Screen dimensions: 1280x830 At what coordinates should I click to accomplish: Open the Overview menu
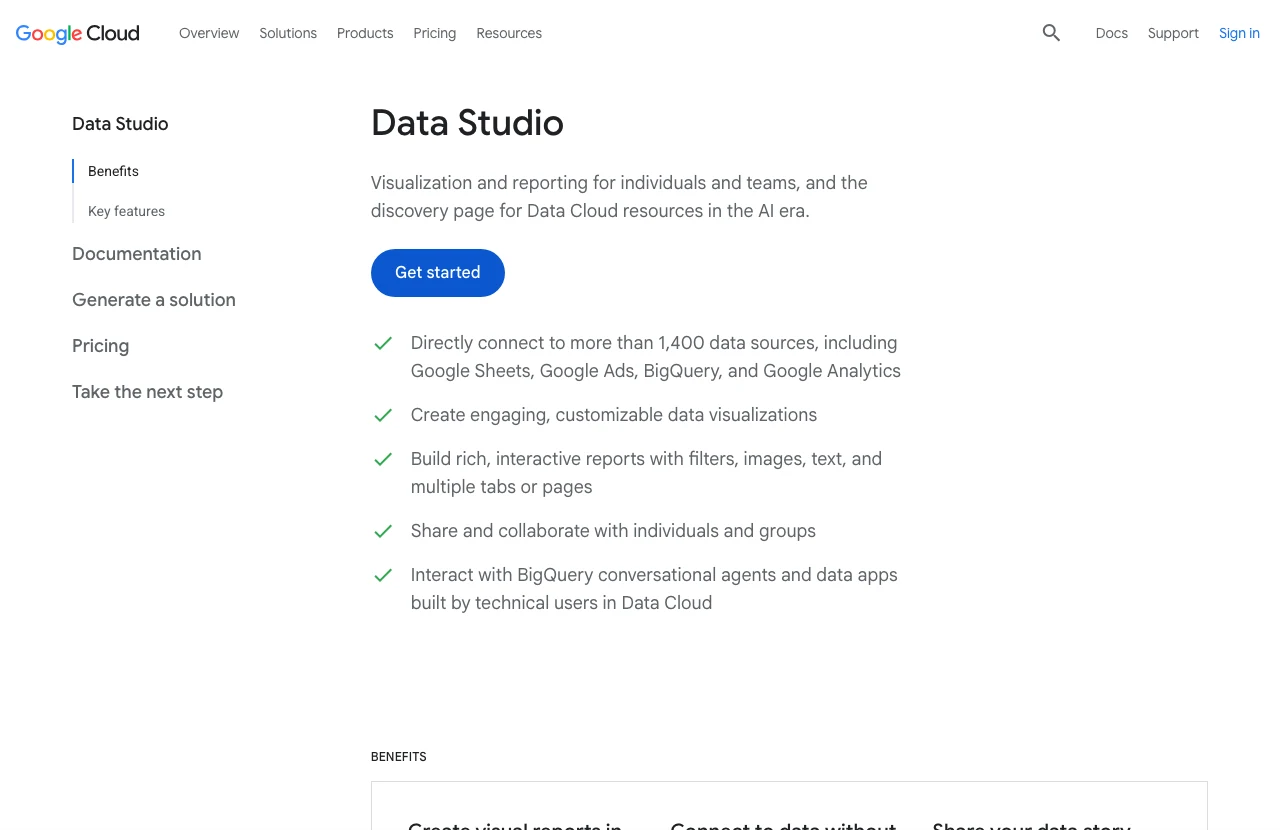coord(209,33)
